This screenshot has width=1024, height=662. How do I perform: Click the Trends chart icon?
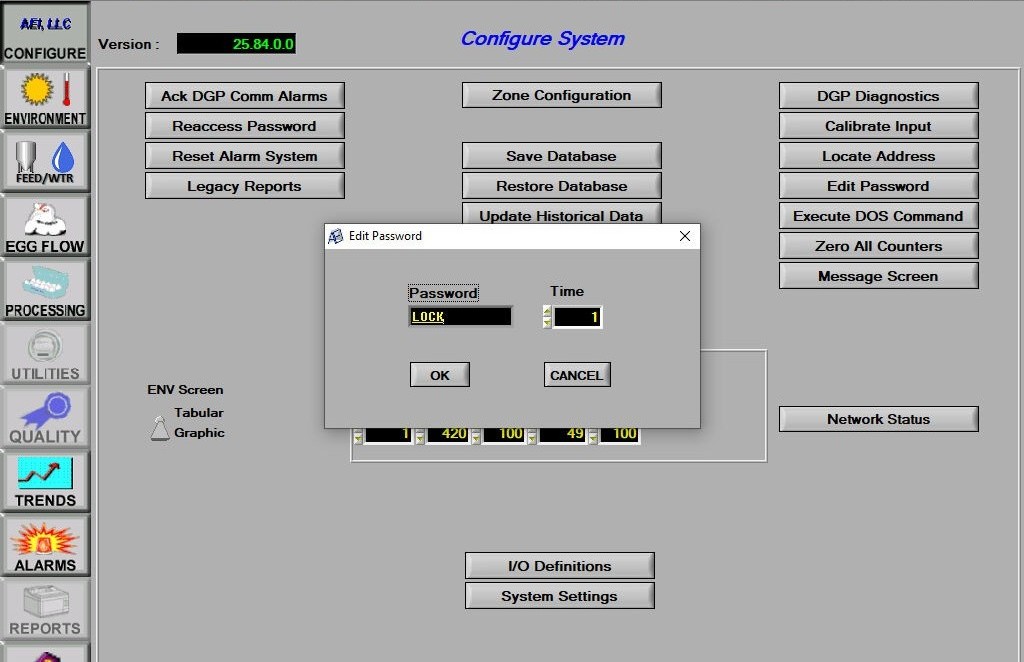44,481
